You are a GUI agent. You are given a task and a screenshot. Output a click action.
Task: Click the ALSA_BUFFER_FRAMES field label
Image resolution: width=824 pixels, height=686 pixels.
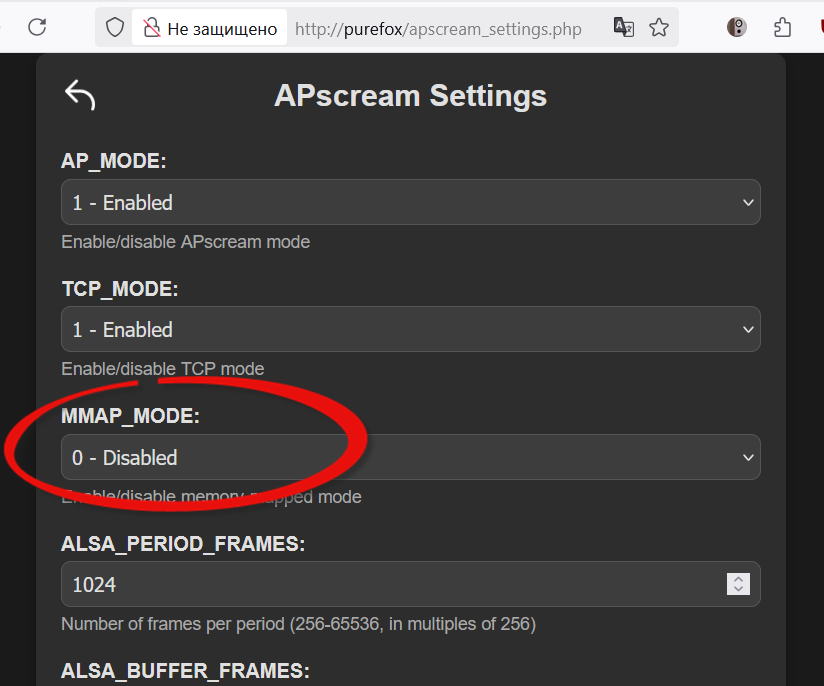pyautogui.click(x=183, y=670)
